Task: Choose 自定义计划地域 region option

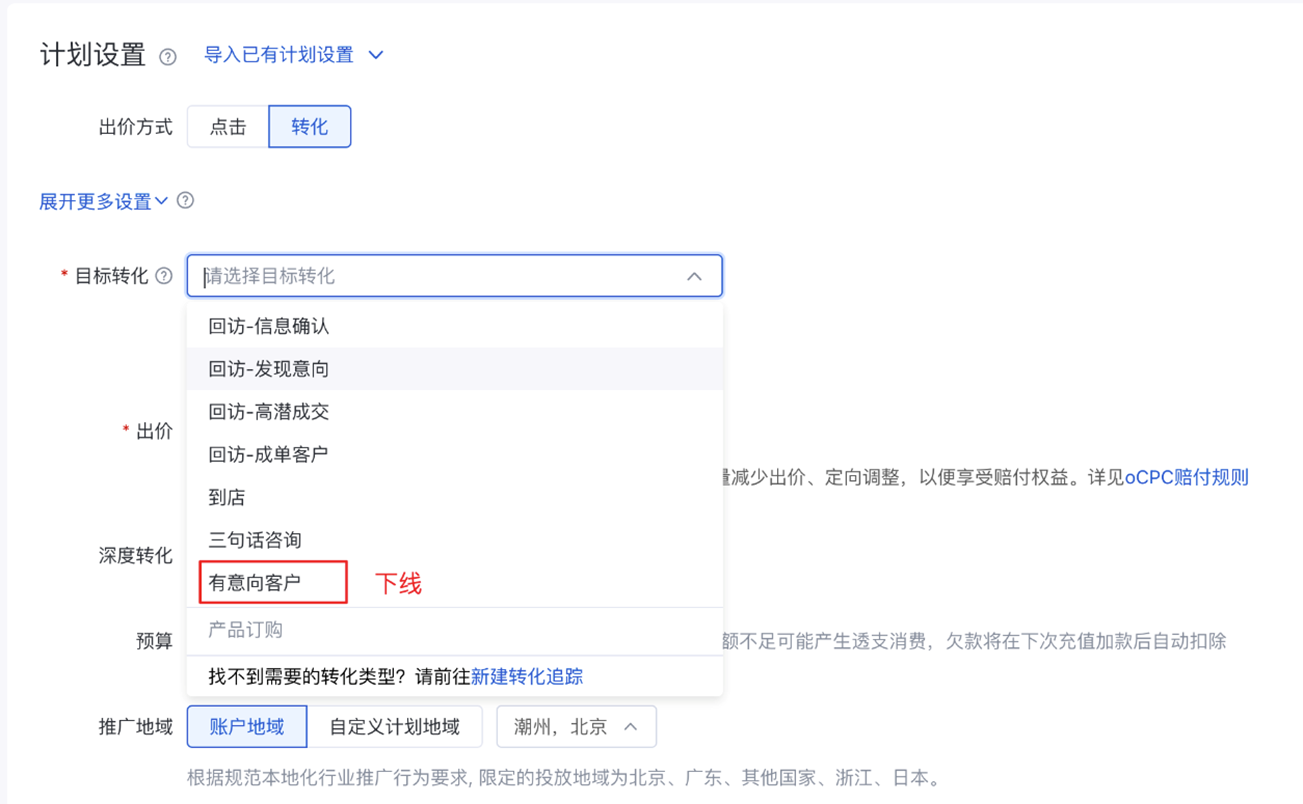Action: click(394, 727)
